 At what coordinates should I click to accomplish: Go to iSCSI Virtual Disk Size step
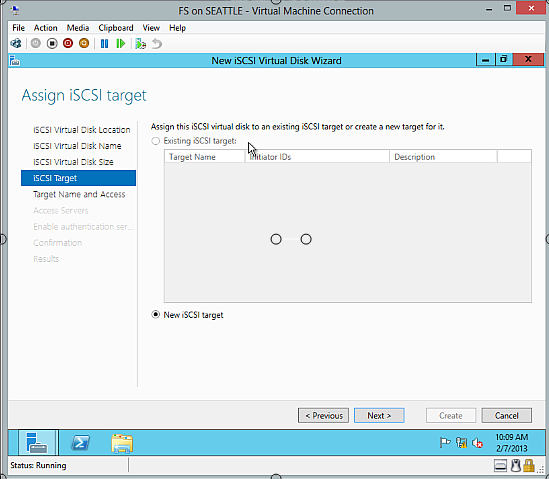point(73,162)
